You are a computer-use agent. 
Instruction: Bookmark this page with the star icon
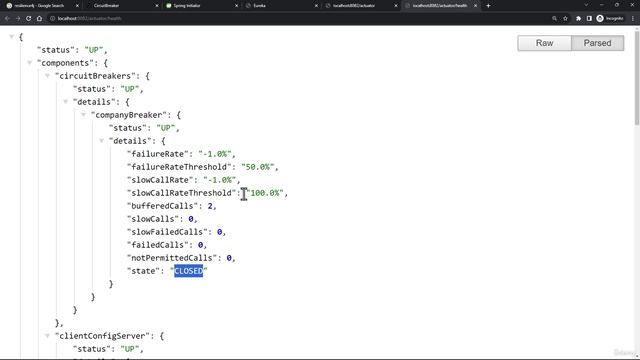[565, 18]
